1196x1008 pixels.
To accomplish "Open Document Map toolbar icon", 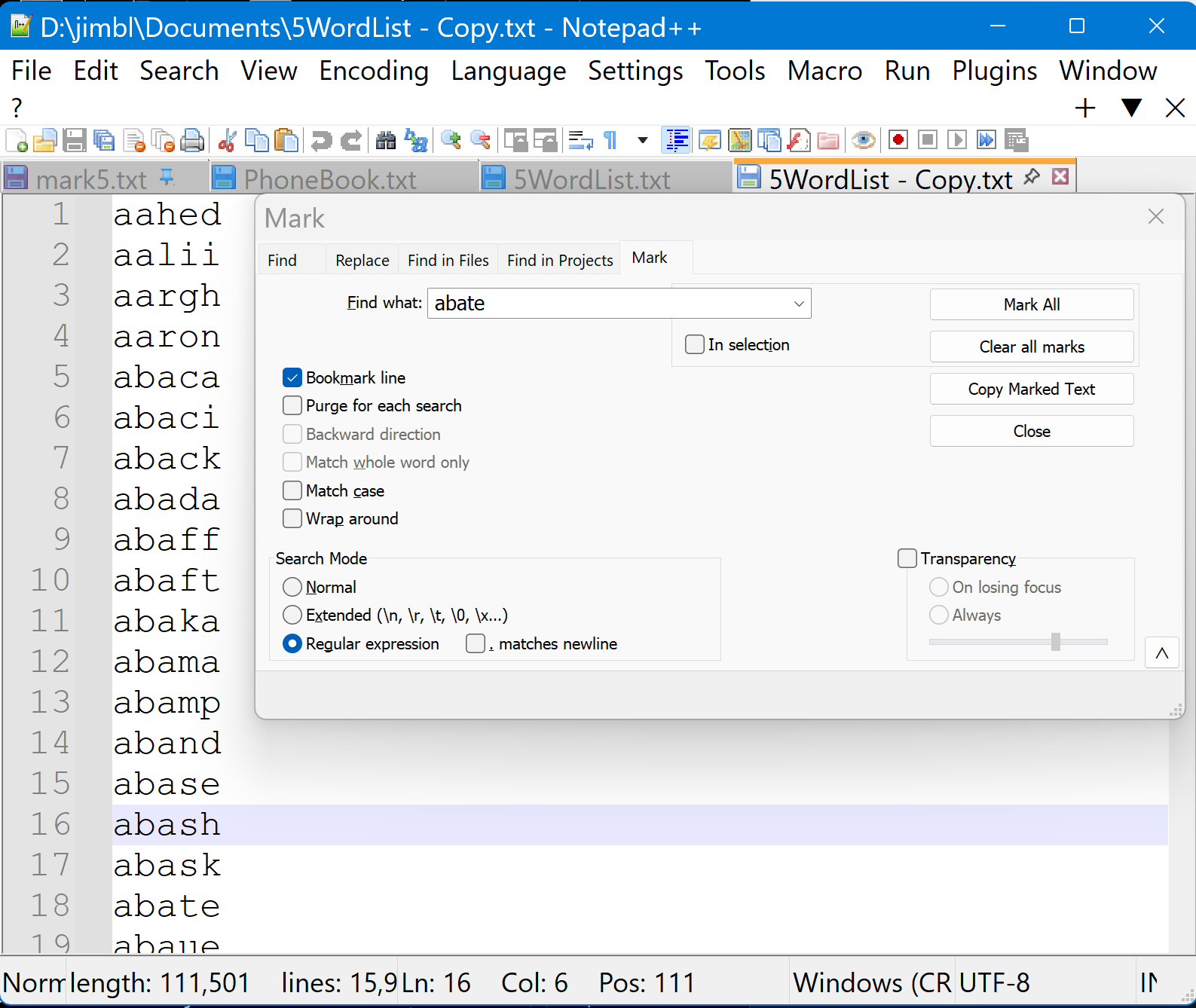I will tap(739, 140).
